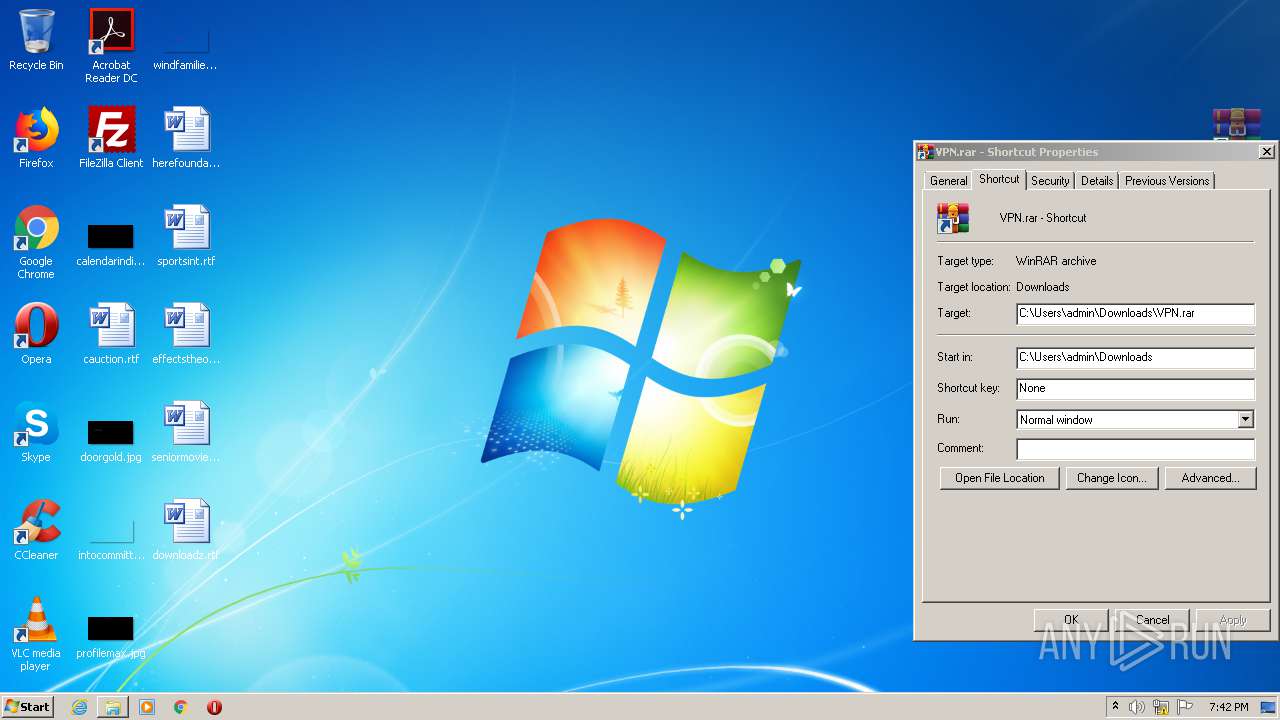Viewport: 1280px width, 720px height.
Task: Select cauction.rtf desktop file
Action: pyautogui.click(x=111, y=334)
